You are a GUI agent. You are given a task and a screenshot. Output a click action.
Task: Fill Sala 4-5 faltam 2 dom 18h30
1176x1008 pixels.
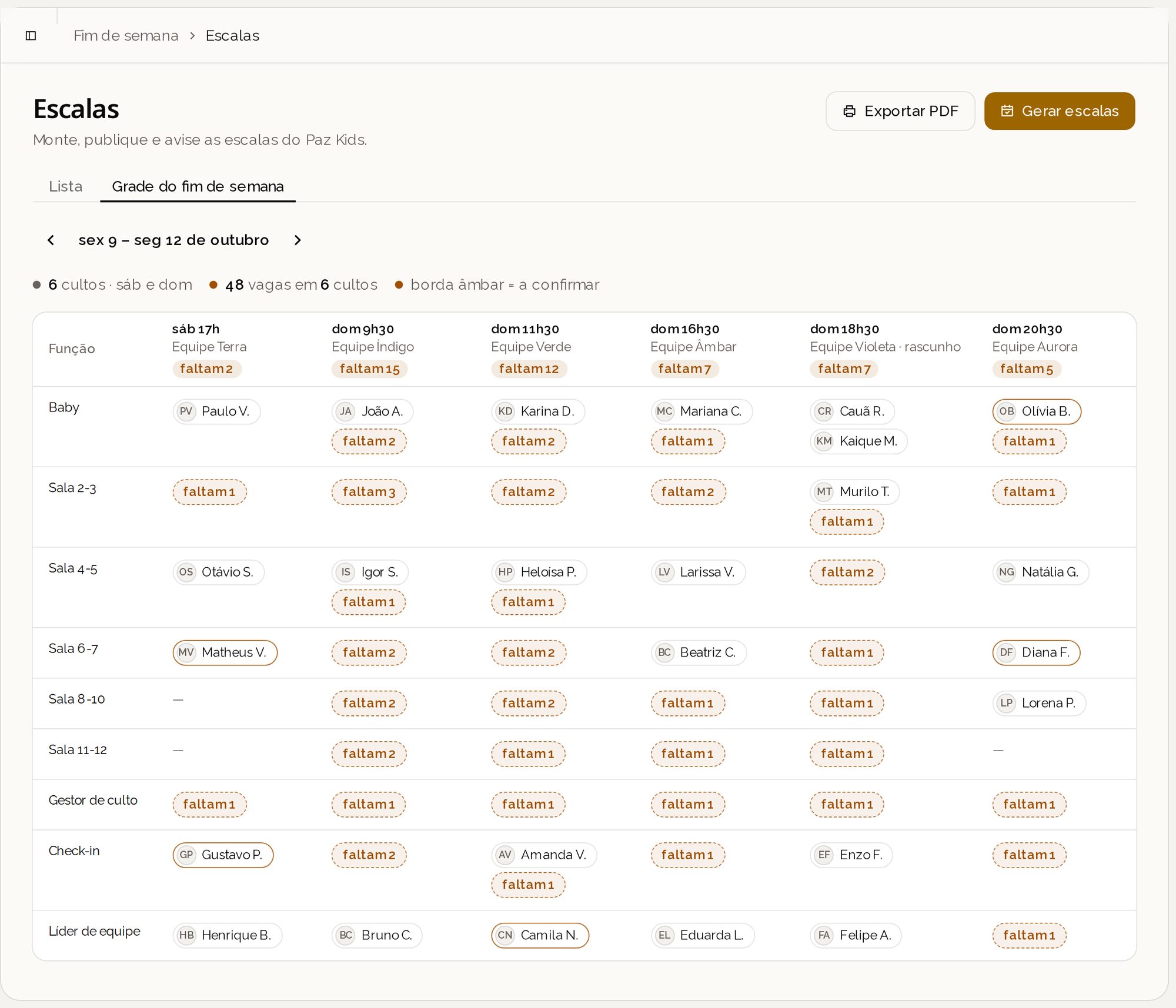tap(847, 572)
